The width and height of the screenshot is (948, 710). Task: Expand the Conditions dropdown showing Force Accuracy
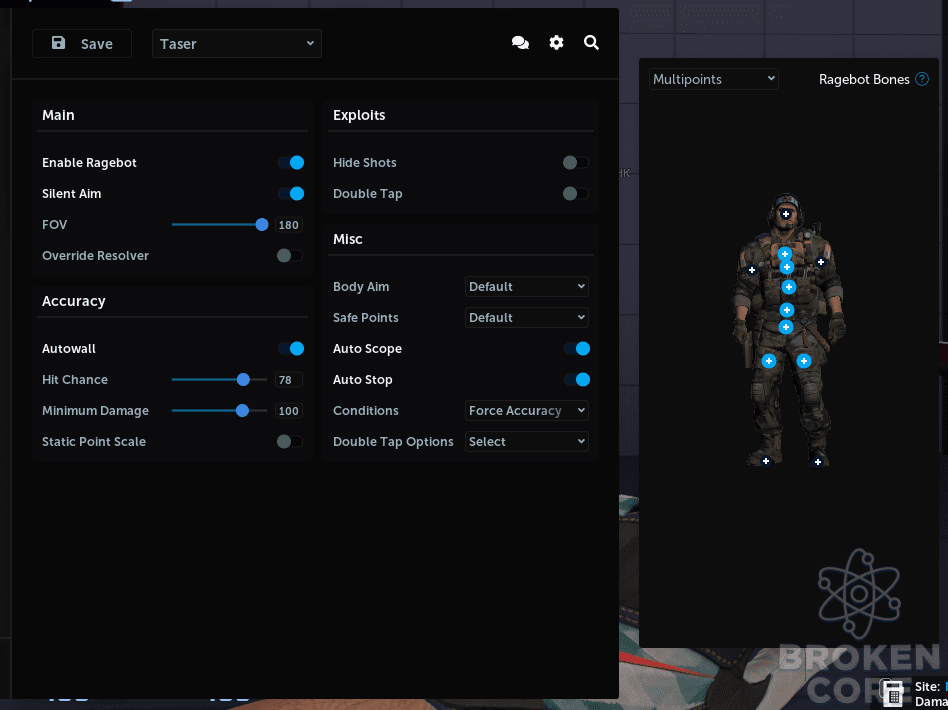tap(527, 411)
